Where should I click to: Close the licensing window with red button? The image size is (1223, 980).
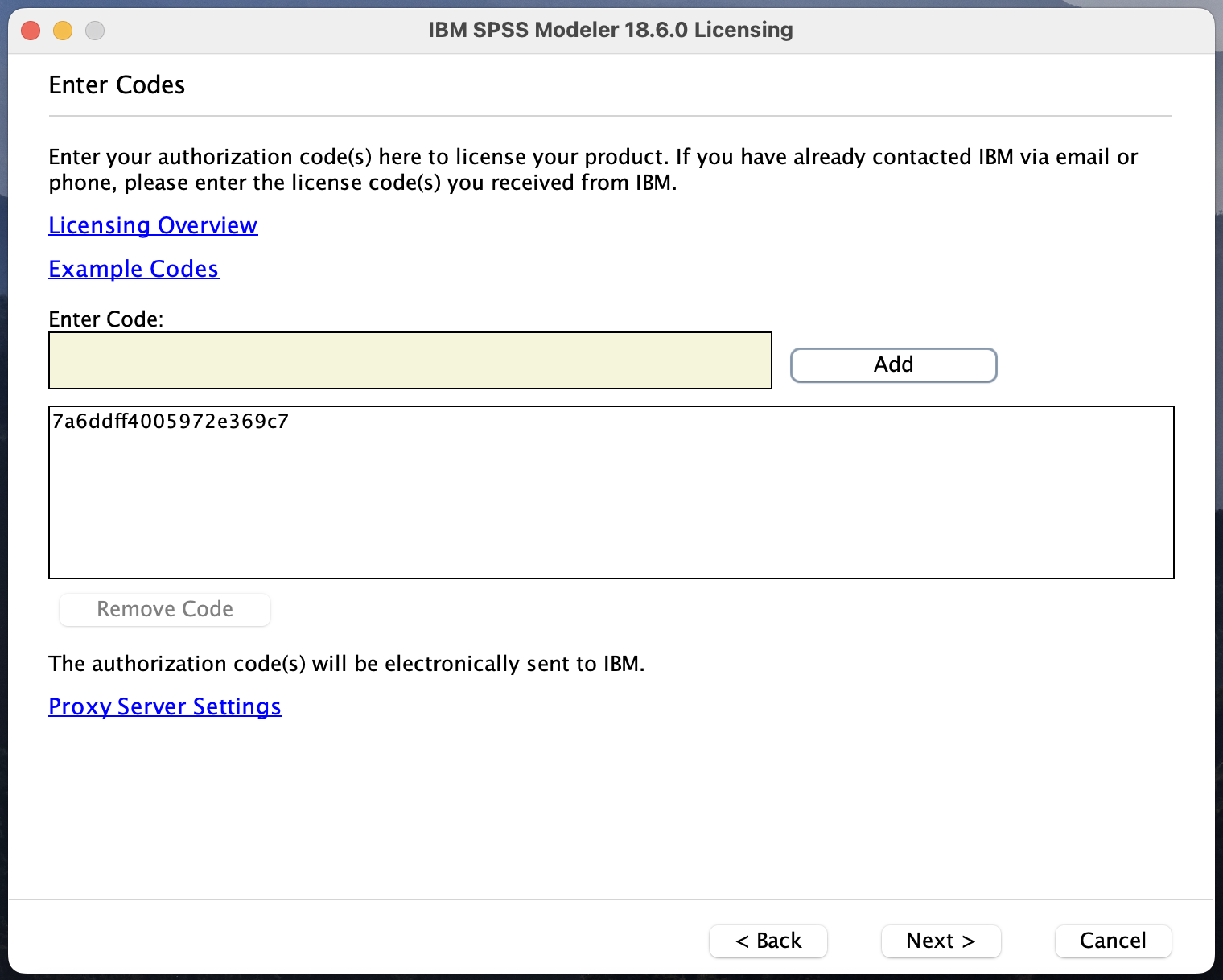pos(31,31)
